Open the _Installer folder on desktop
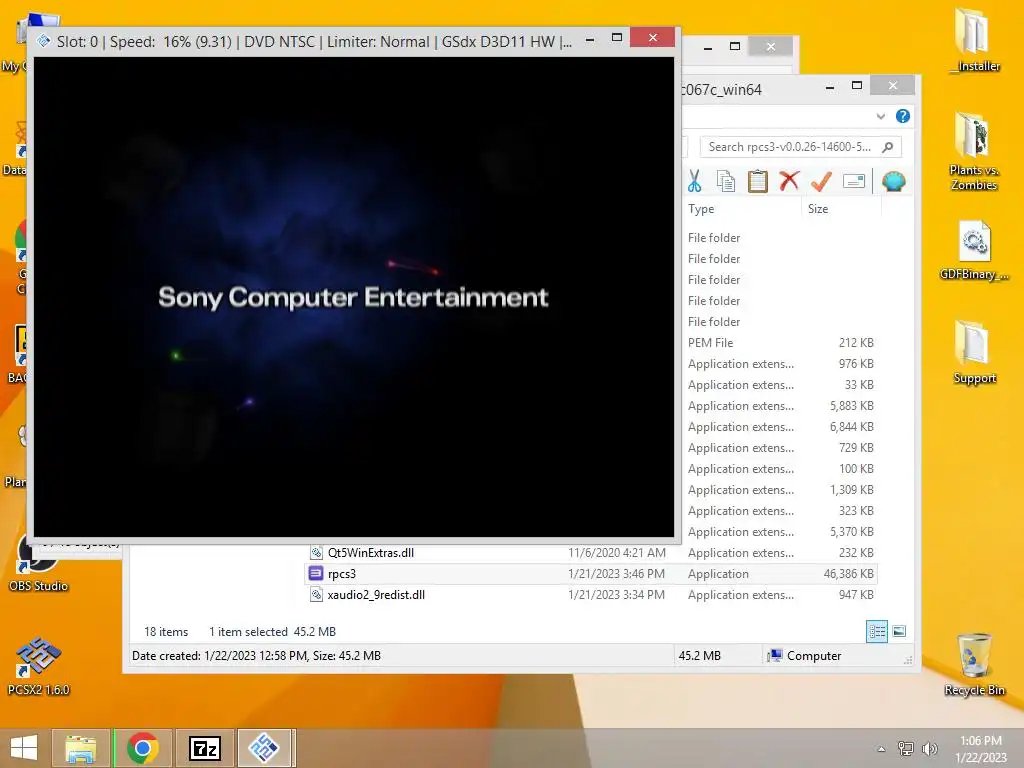 pos(974,40)
